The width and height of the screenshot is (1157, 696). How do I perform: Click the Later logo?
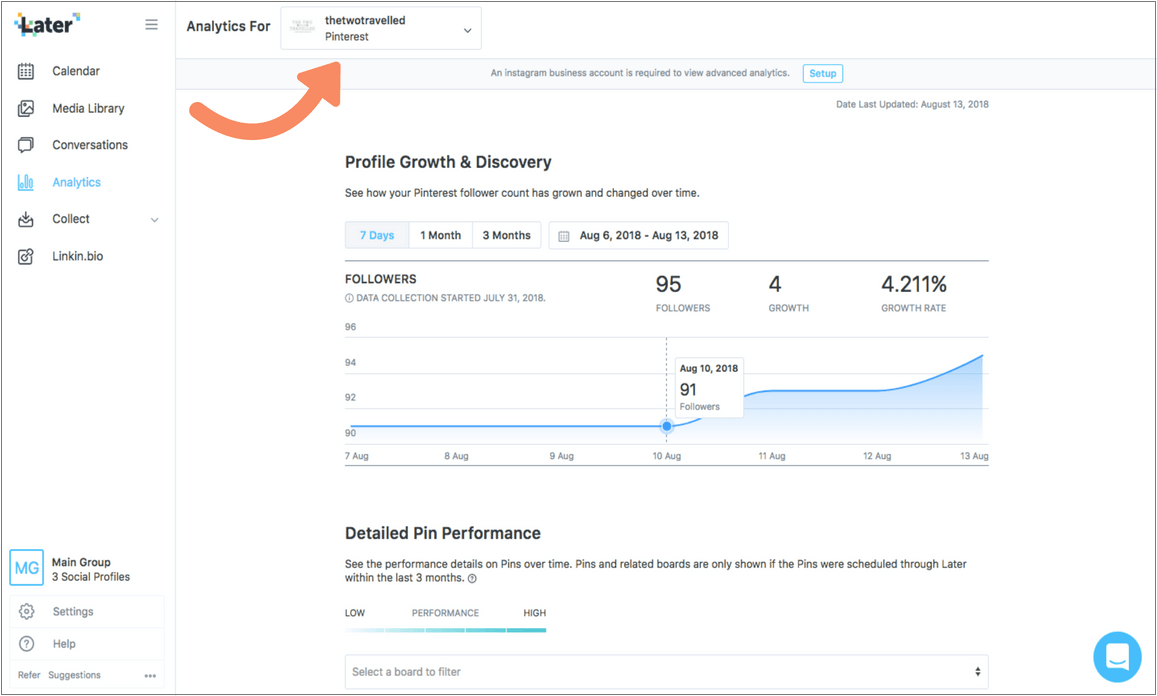(47, 24)
